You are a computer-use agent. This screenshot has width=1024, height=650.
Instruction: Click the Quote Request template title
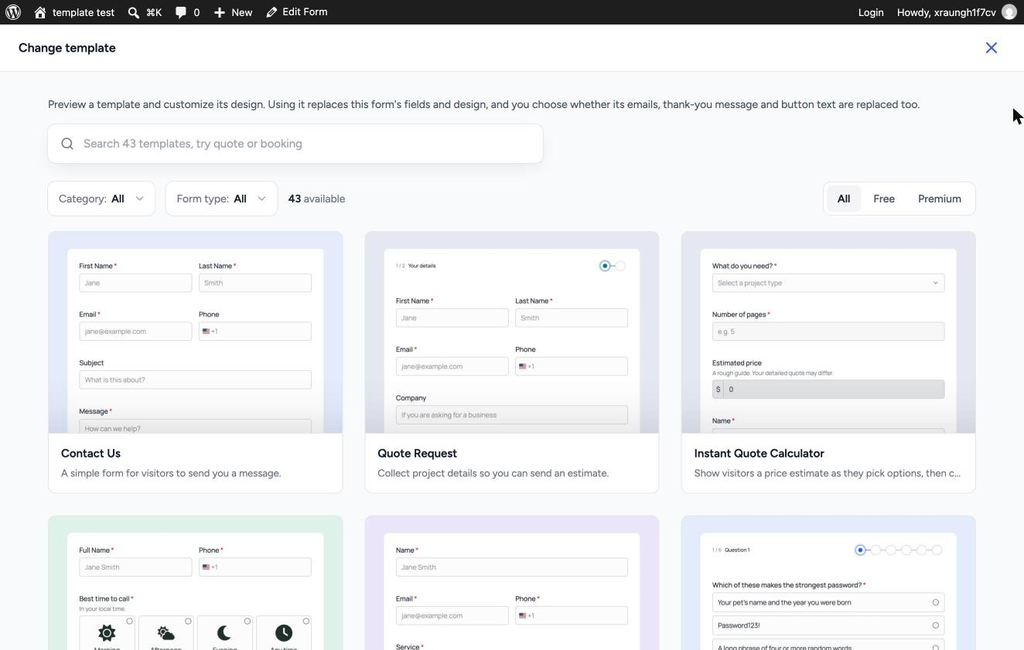417,453
